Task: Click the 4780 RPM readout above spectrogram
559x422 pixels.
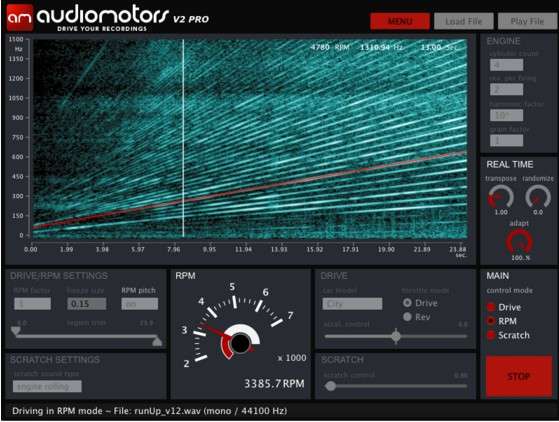Action: coord(330,47)
